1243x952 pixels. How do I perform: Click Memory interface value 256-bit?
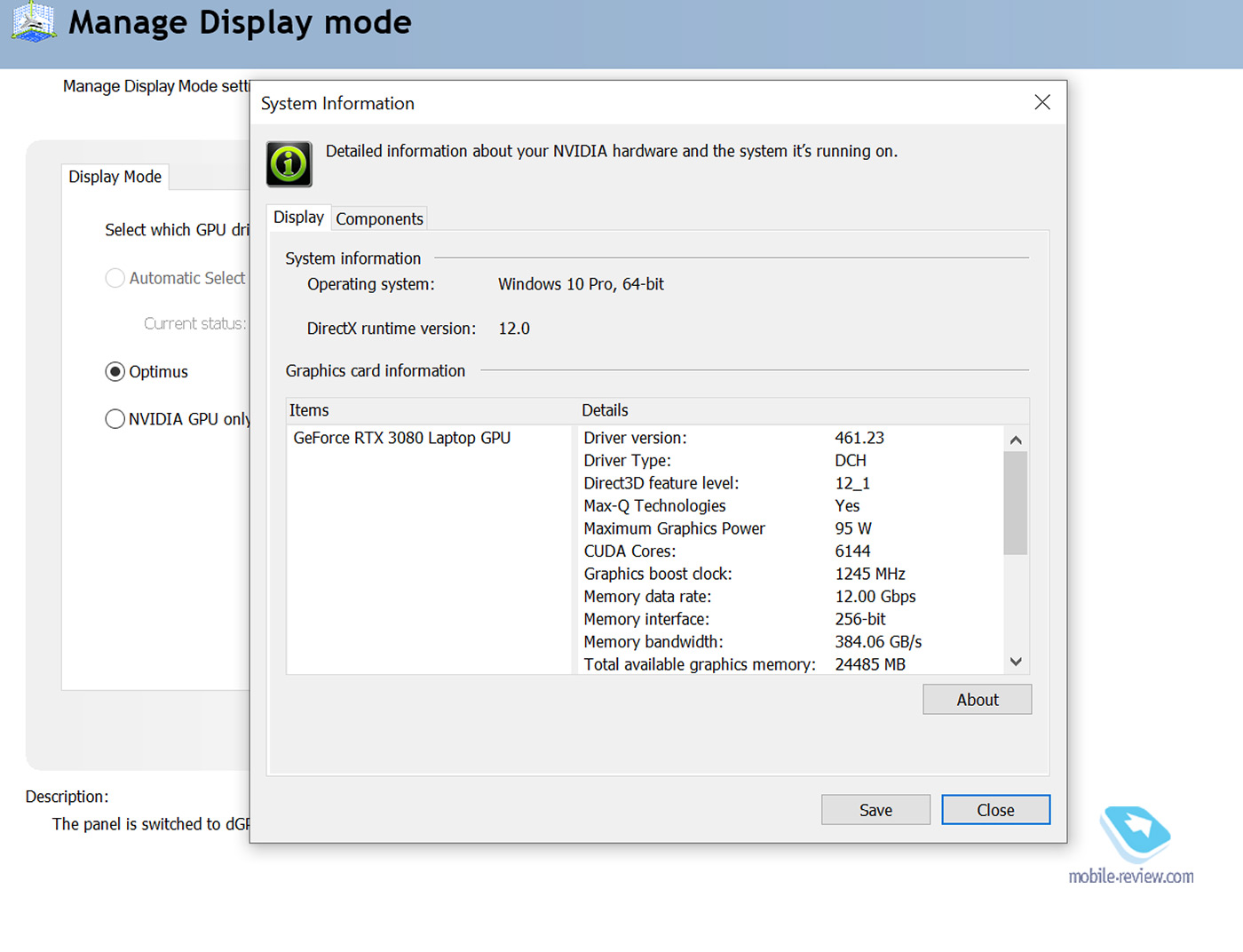pyautogui.click(x=860, y=619)
